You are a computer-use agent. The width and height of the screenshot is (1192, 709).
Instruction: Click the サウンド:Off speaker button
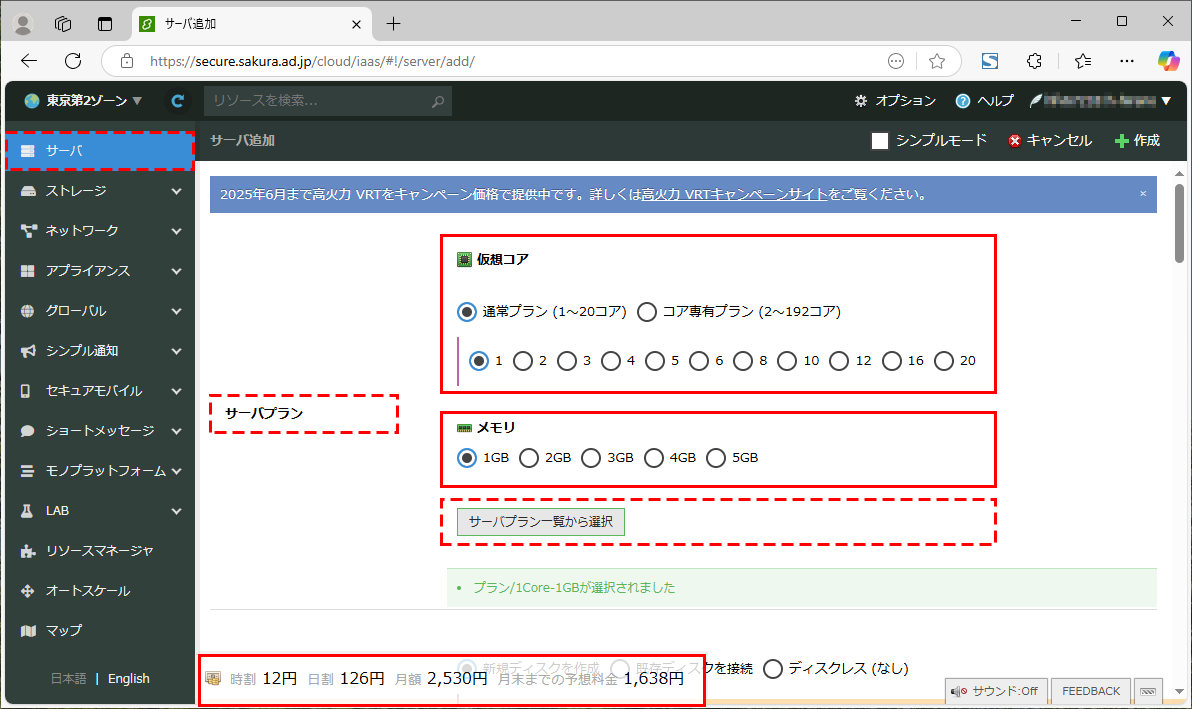(996, 691)
